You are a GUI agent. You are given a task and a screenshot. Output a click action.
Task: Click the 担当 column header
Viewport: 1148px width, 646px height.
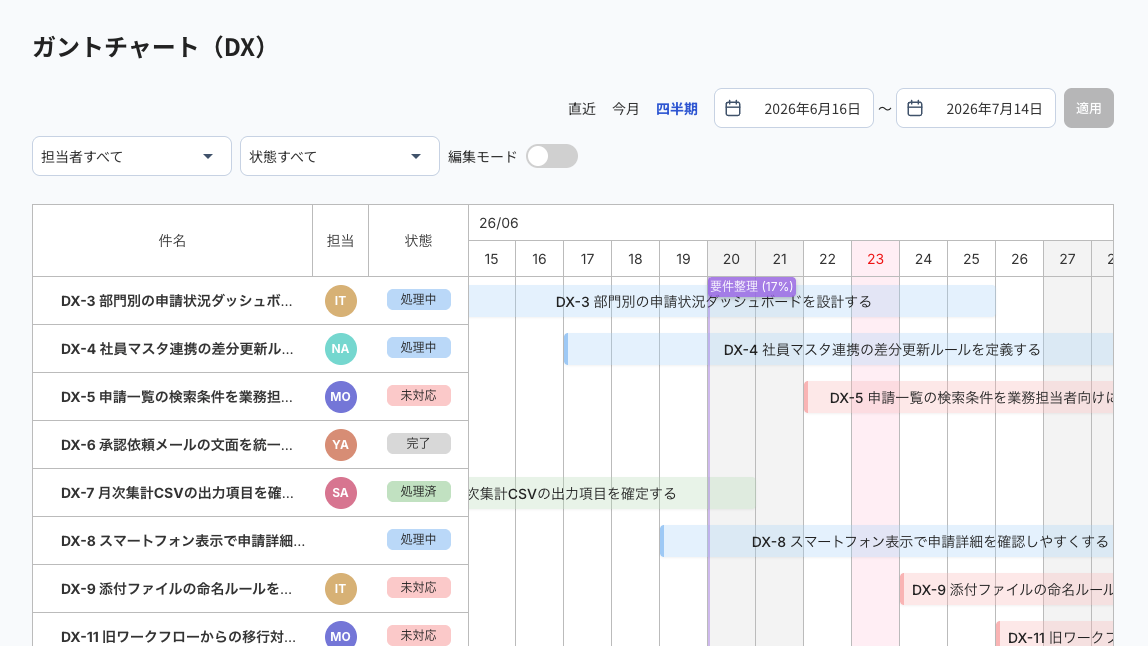340,241
